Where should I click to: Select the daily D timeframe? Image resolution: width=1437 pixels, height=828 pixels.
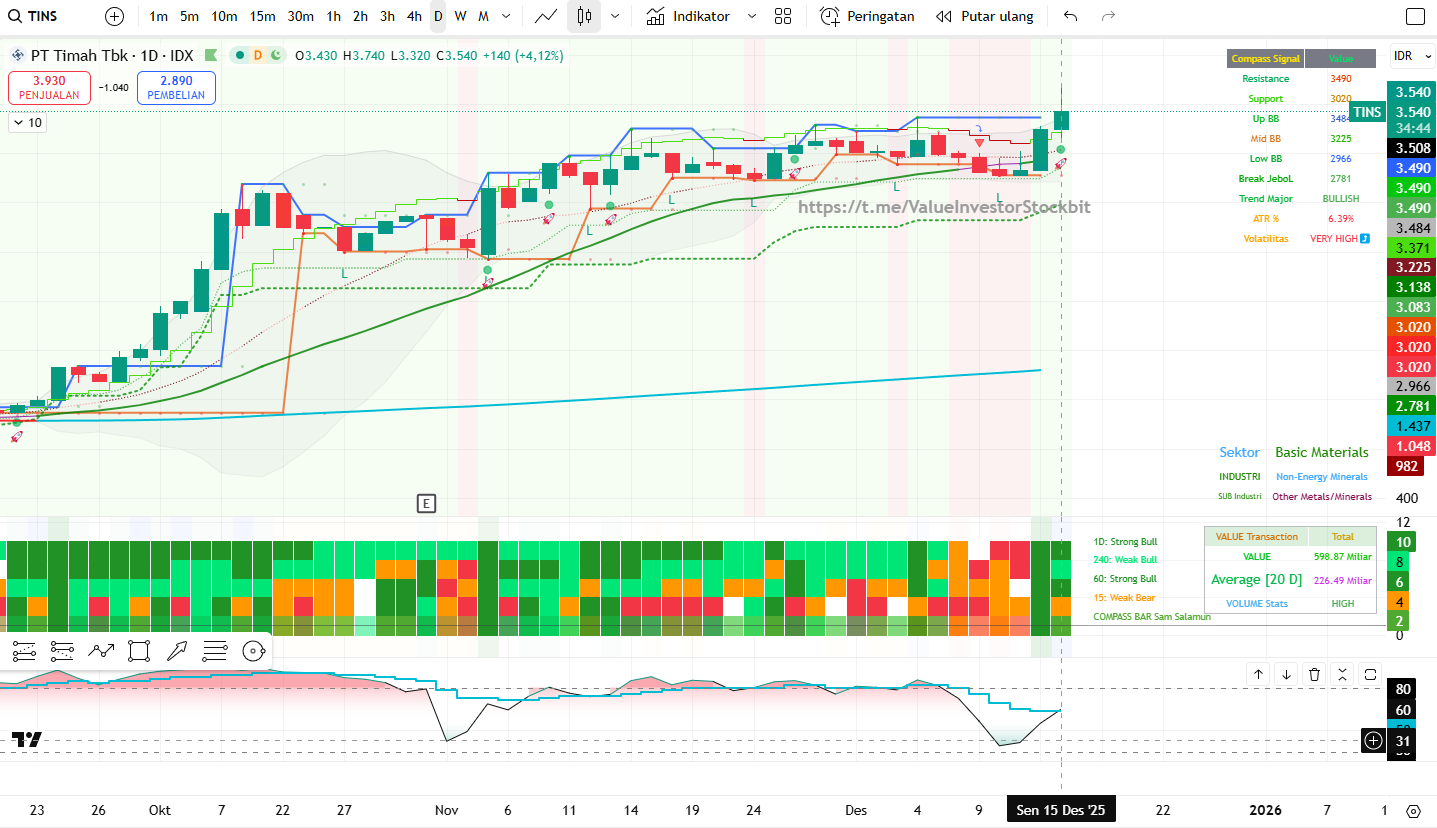[438, 16]
